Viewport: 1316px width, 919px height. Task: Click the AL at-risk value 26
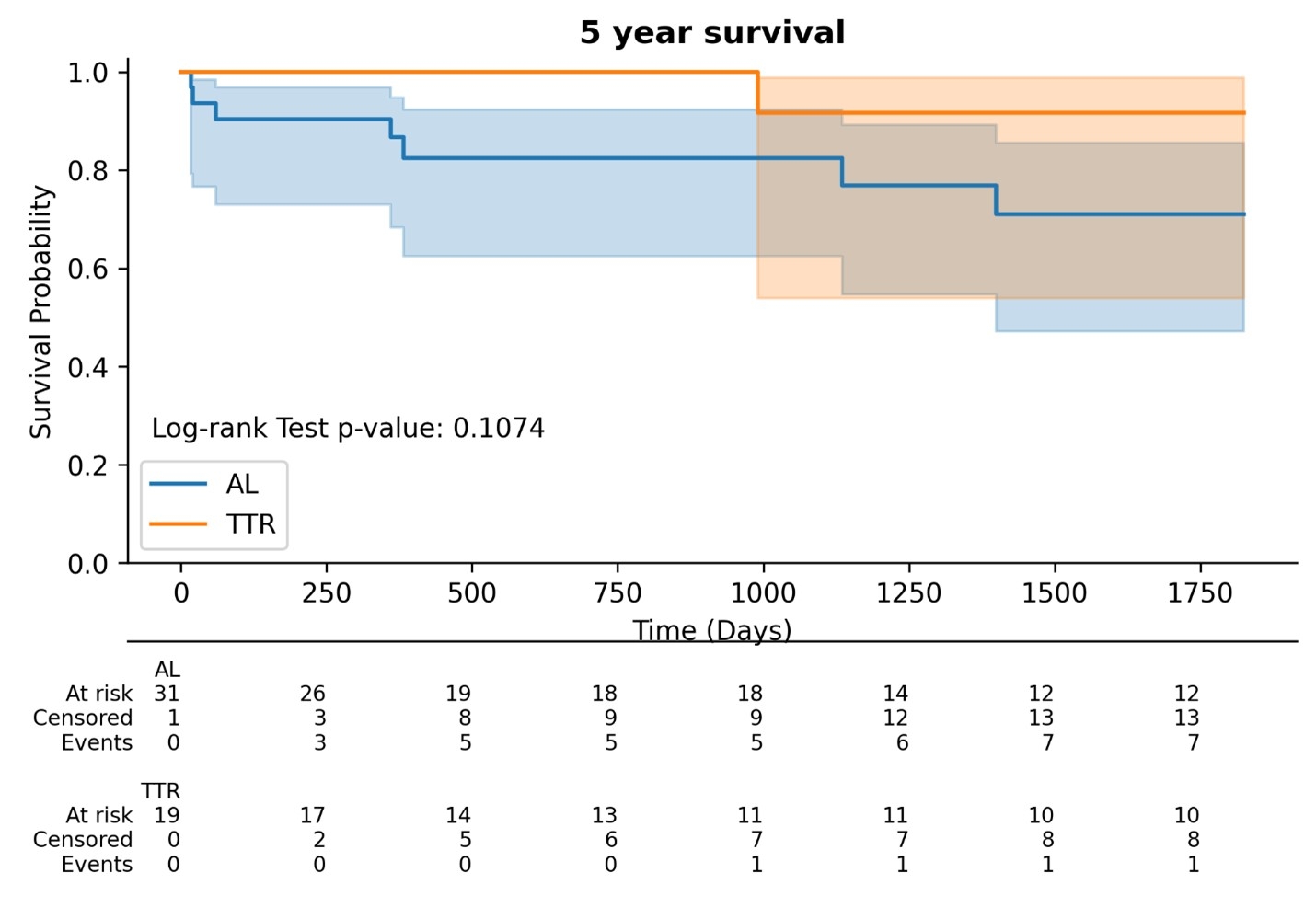(x=313, y=694)
